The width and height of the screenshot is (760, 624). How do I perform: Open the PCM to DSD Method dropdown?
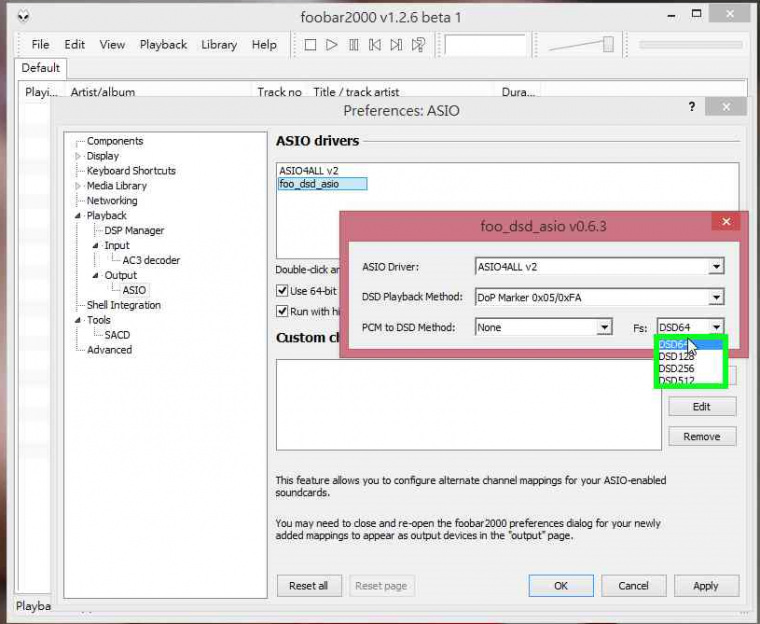pos(604,327)
